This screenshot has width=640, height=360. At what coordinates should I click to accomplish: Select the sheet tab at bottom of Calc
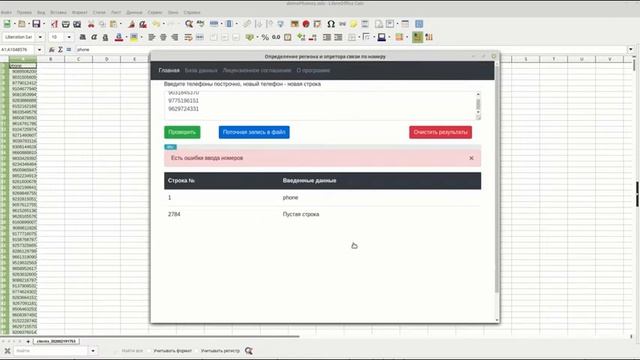pyautogui.click(x=56, y=341)
